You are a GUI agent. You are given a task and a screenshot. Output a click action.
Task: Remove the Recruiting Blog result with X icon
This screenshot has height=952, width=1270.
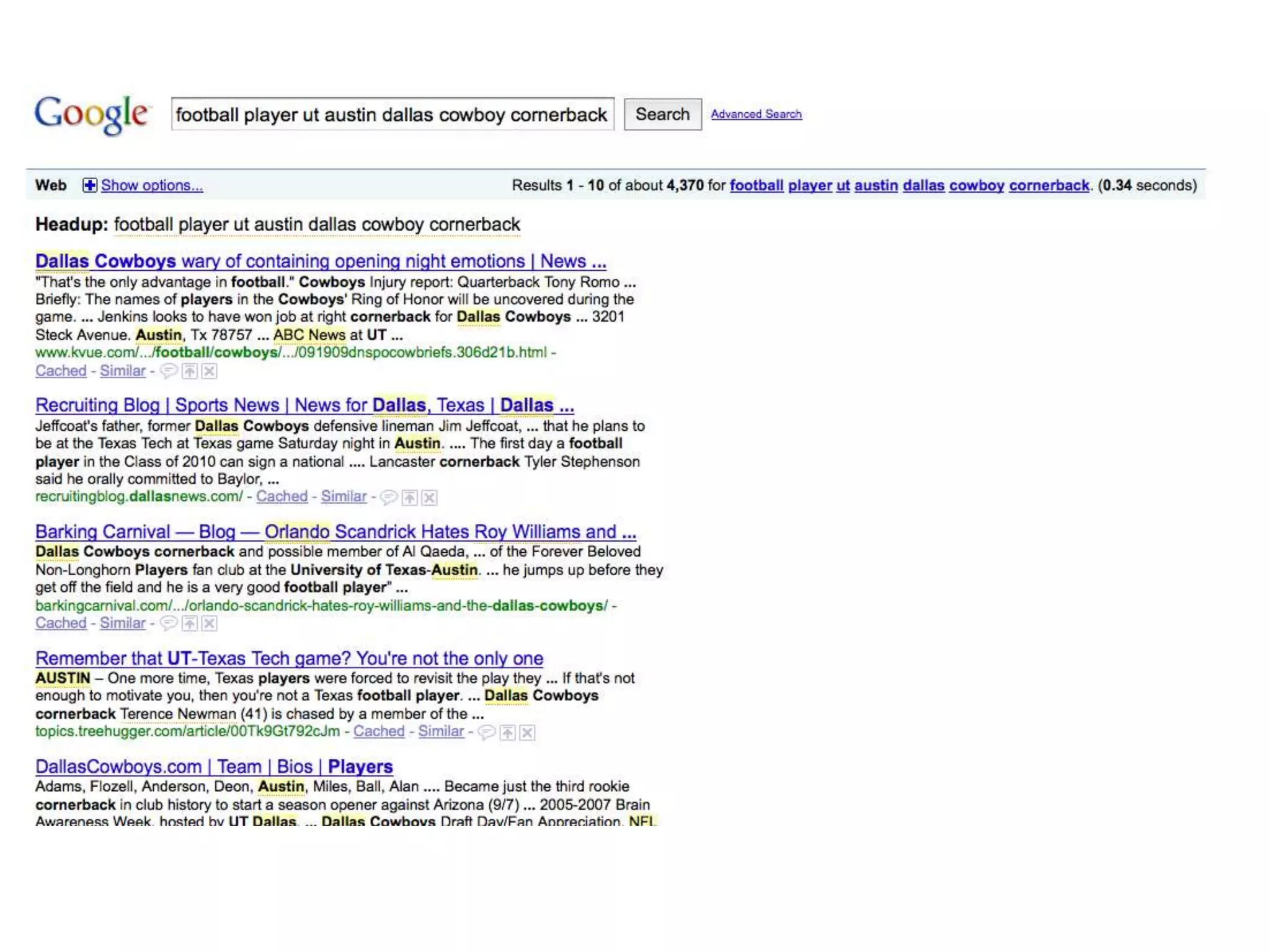click(429, 497)
